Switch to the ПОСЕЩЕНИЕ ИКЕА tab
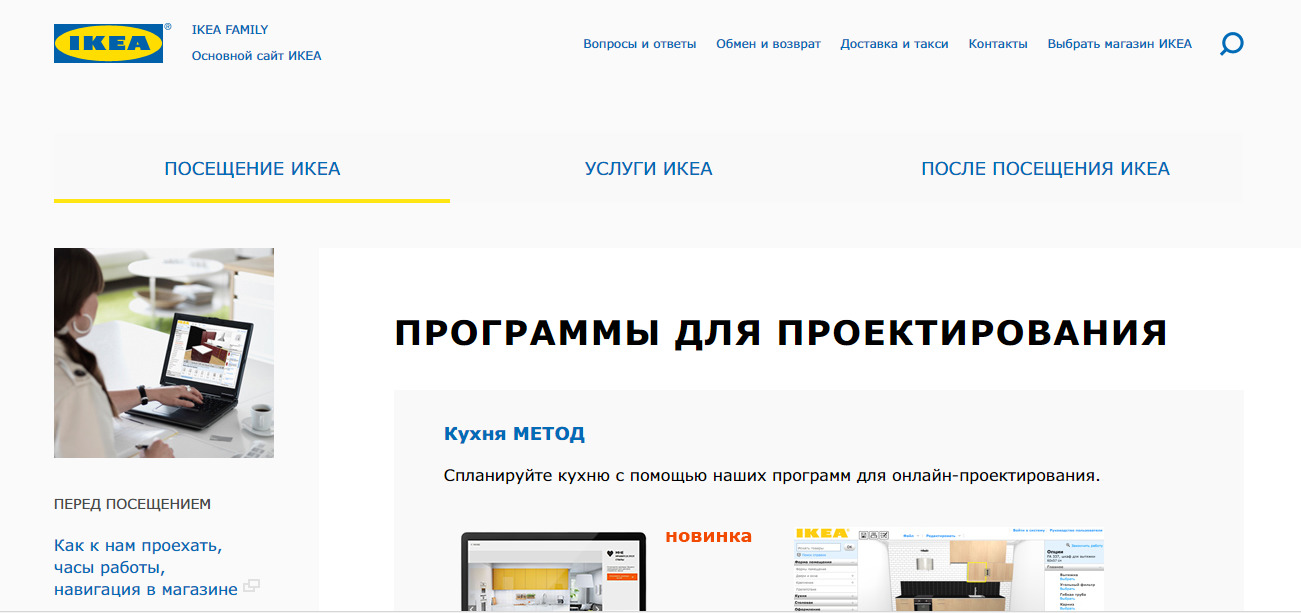This screenshot has height=613, width=1301. (x=252, y=169)
